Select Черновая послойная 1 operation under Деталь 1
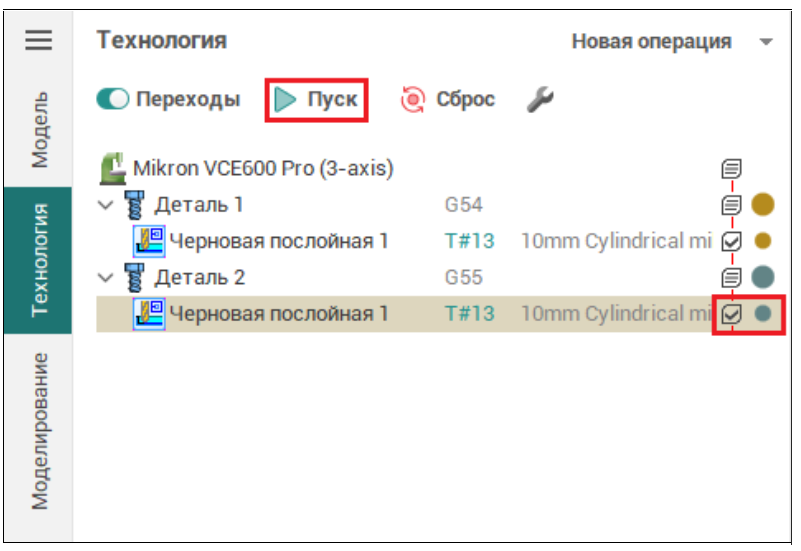The width and height of the screenshot is (801, 551). tap(278, 241)
